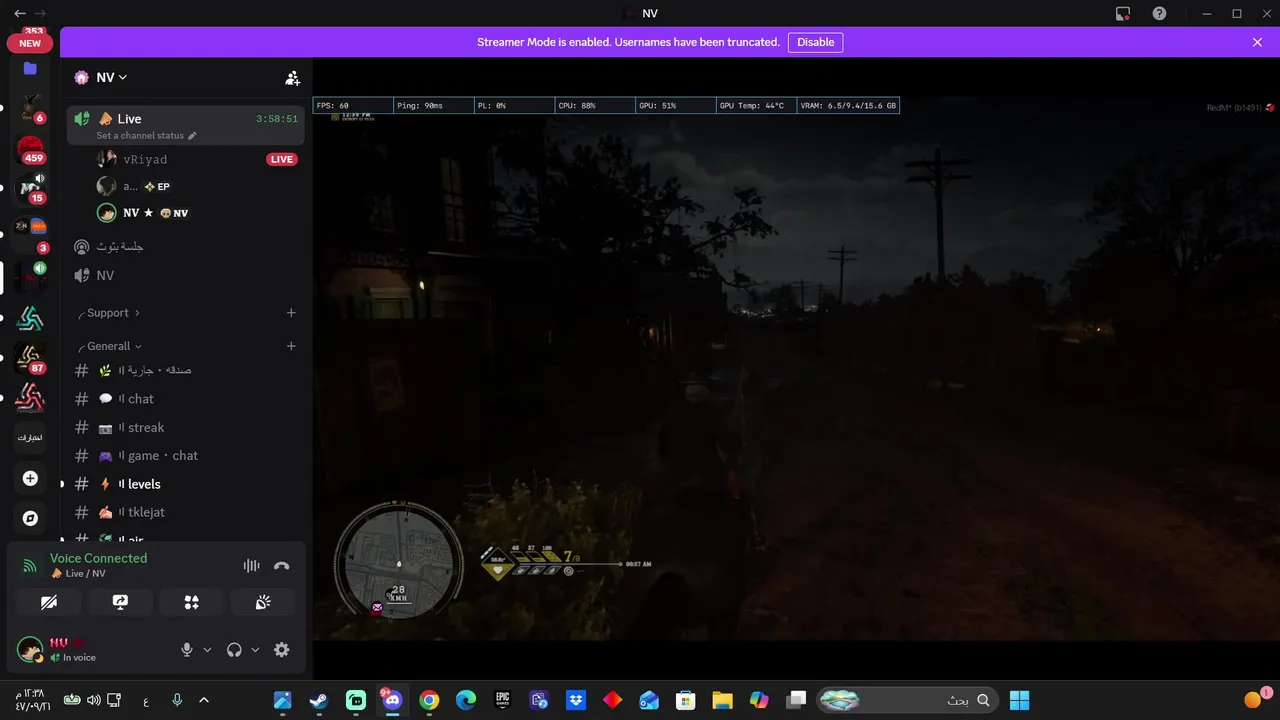This screenshot has height=720, width=1280.
Task: Open server icon with 459 badge
Action: click(30, 150)
